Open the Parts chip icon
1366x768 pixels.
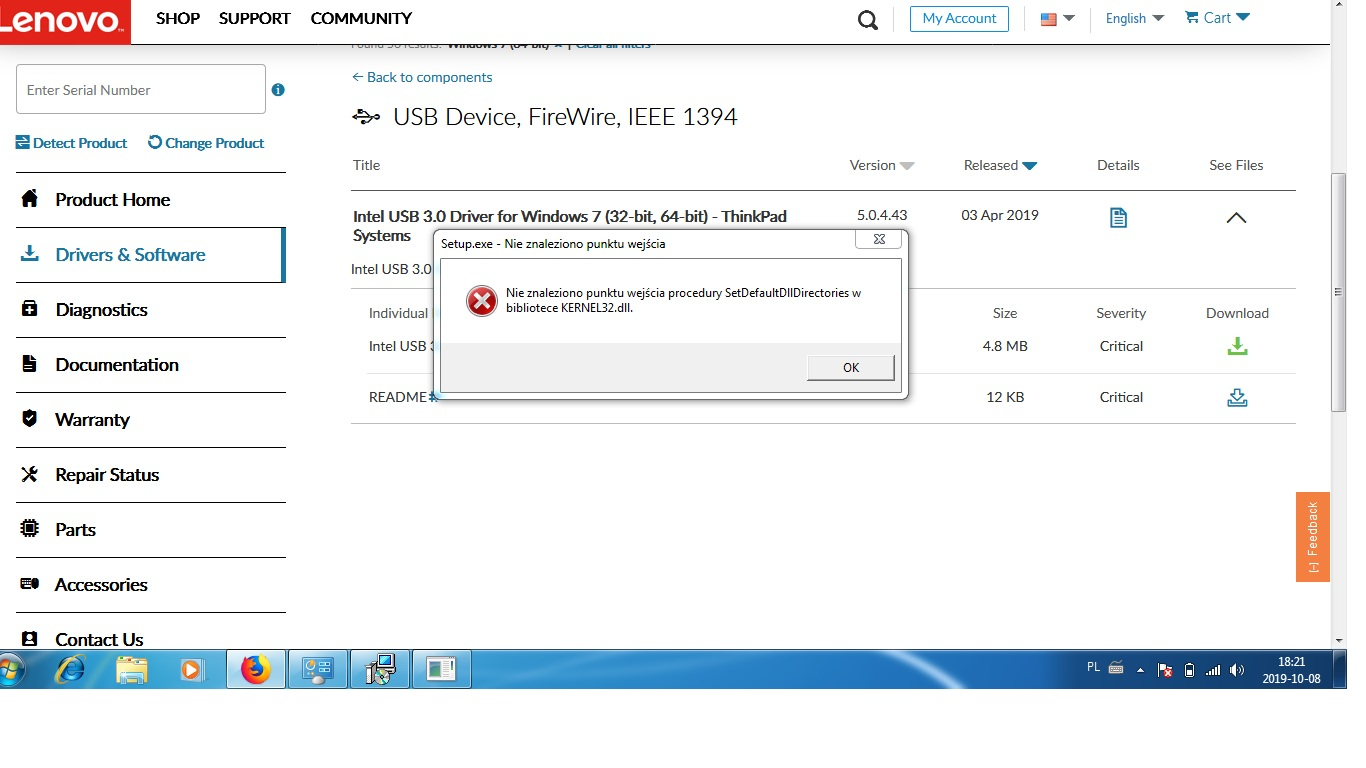(30, 529)
